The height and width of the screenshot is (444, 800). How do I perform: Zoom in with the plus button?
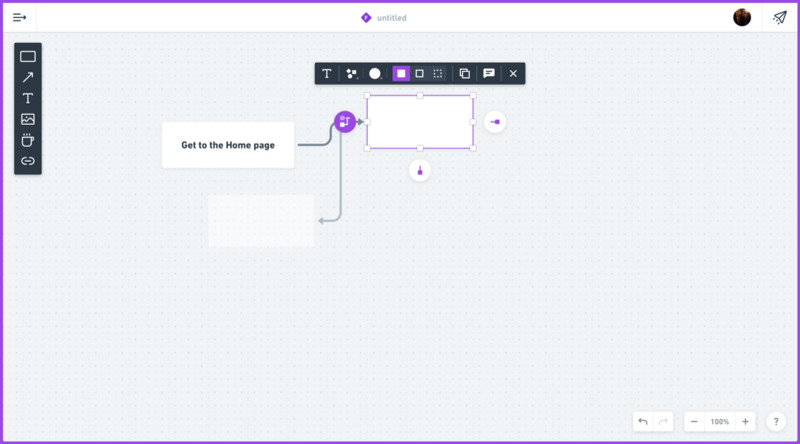pyautogui.click(x=745, y=422)
